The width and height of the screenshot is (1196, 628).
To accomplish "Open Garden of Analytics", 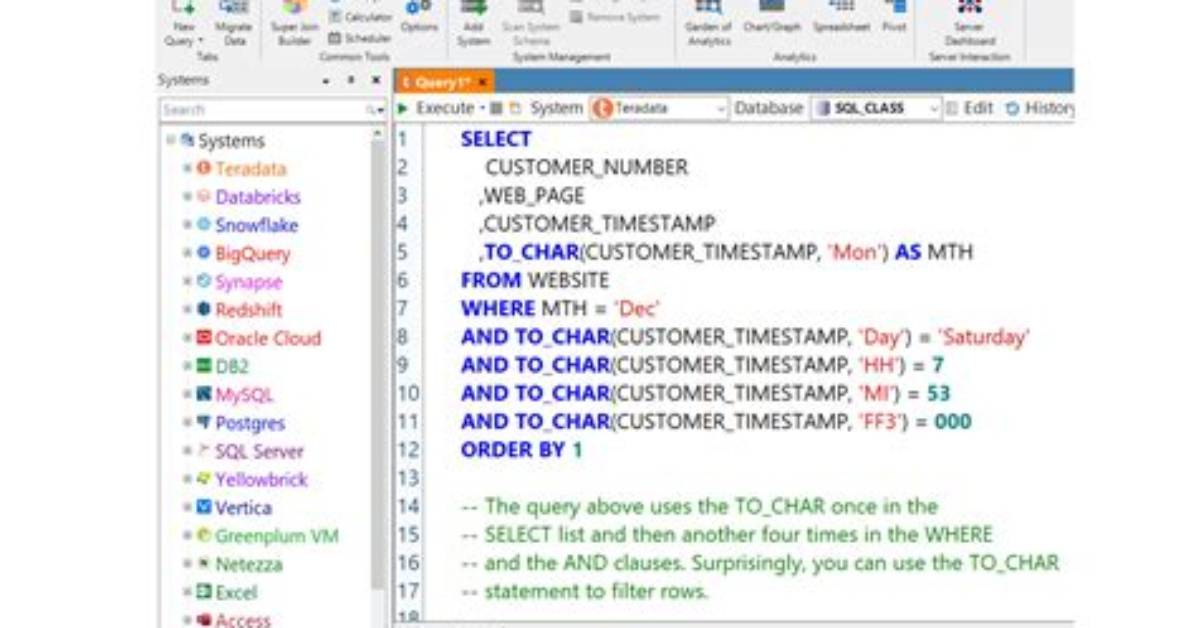I will (x=709, y=23).
